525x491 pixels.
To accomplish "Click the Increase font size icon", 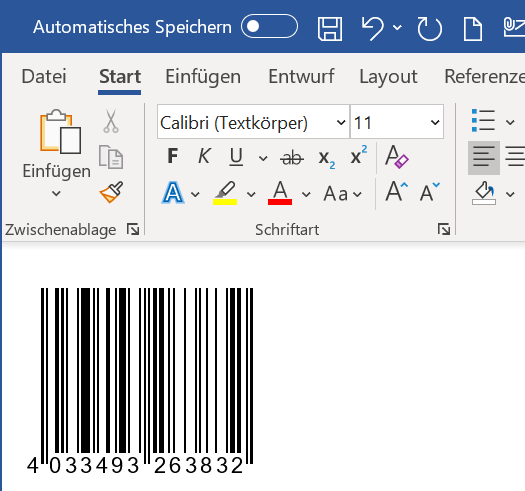I will [397, 192].
